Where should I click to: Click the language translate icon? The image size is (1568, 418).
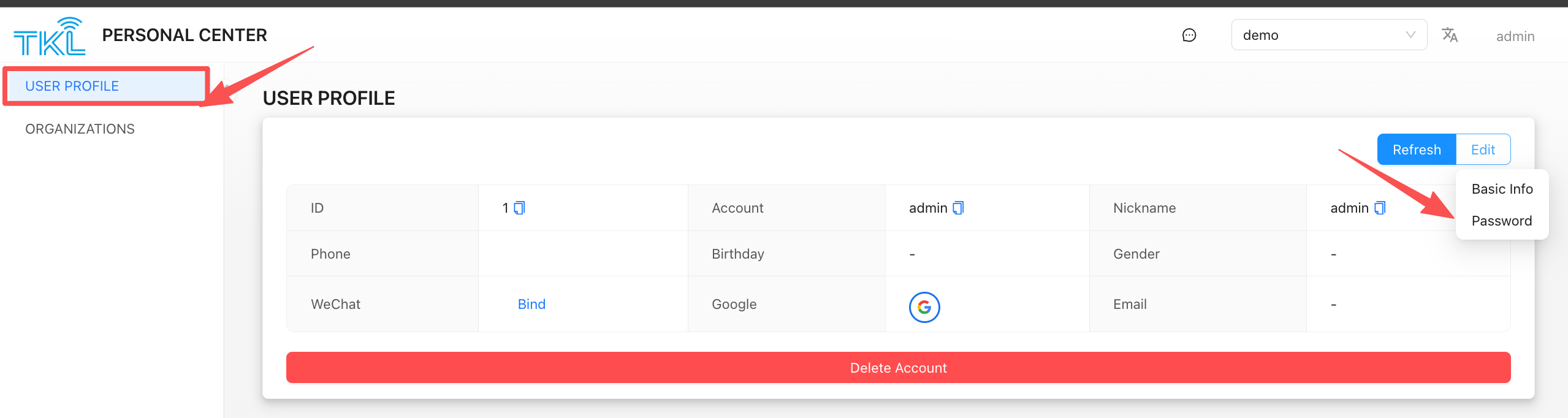(1449, 36)
